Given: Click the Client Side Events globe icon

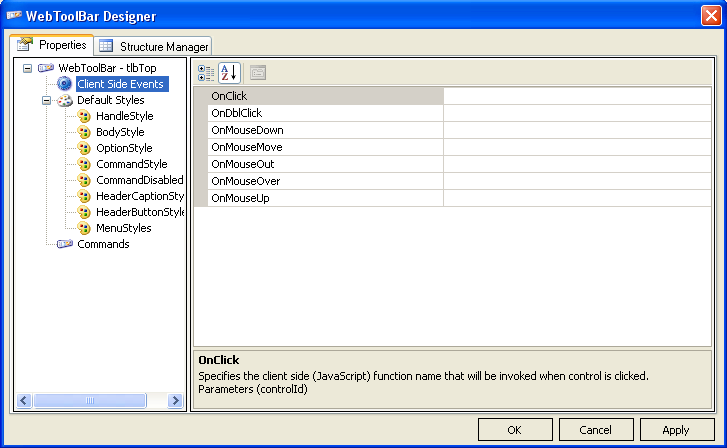Looking at the screenshot, I should coord(65,84).
